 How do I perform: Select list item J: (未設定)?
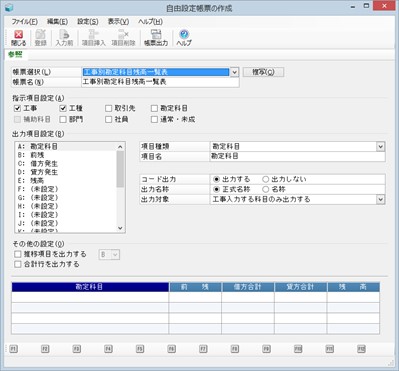(66, 223)
